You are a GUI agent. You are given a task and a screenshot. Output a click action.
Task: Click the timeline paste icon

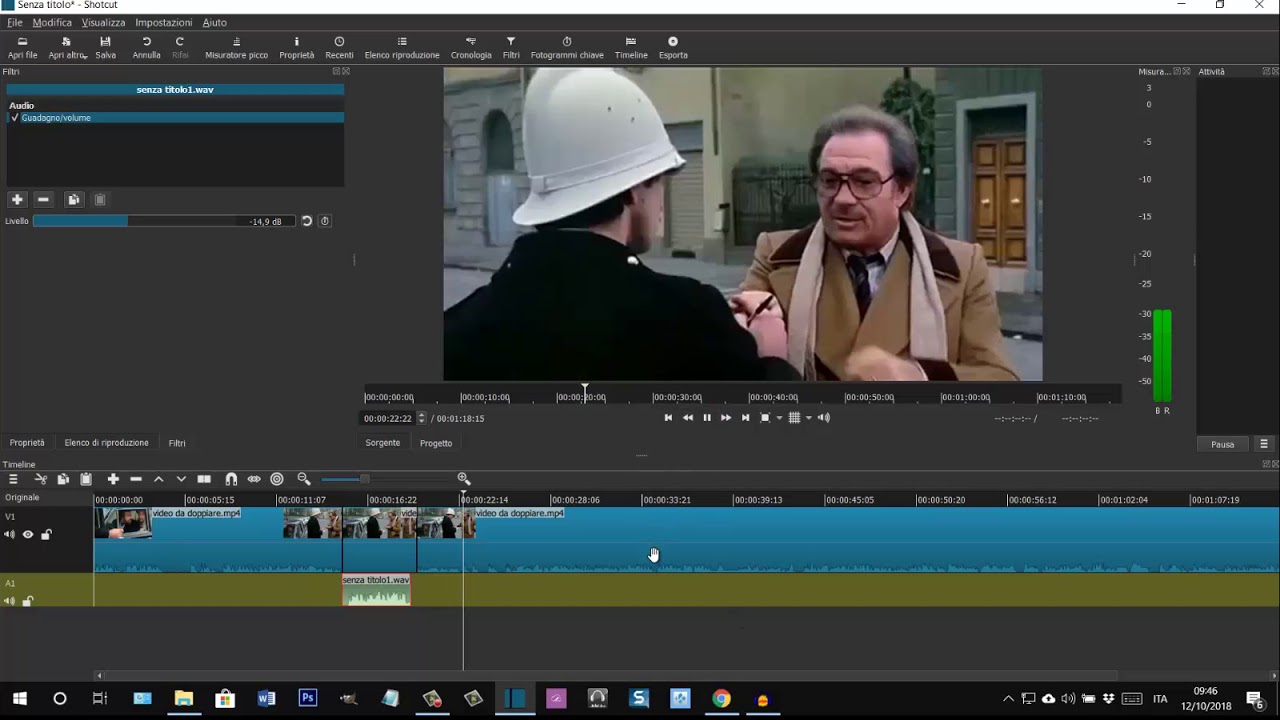click(86, 479)
